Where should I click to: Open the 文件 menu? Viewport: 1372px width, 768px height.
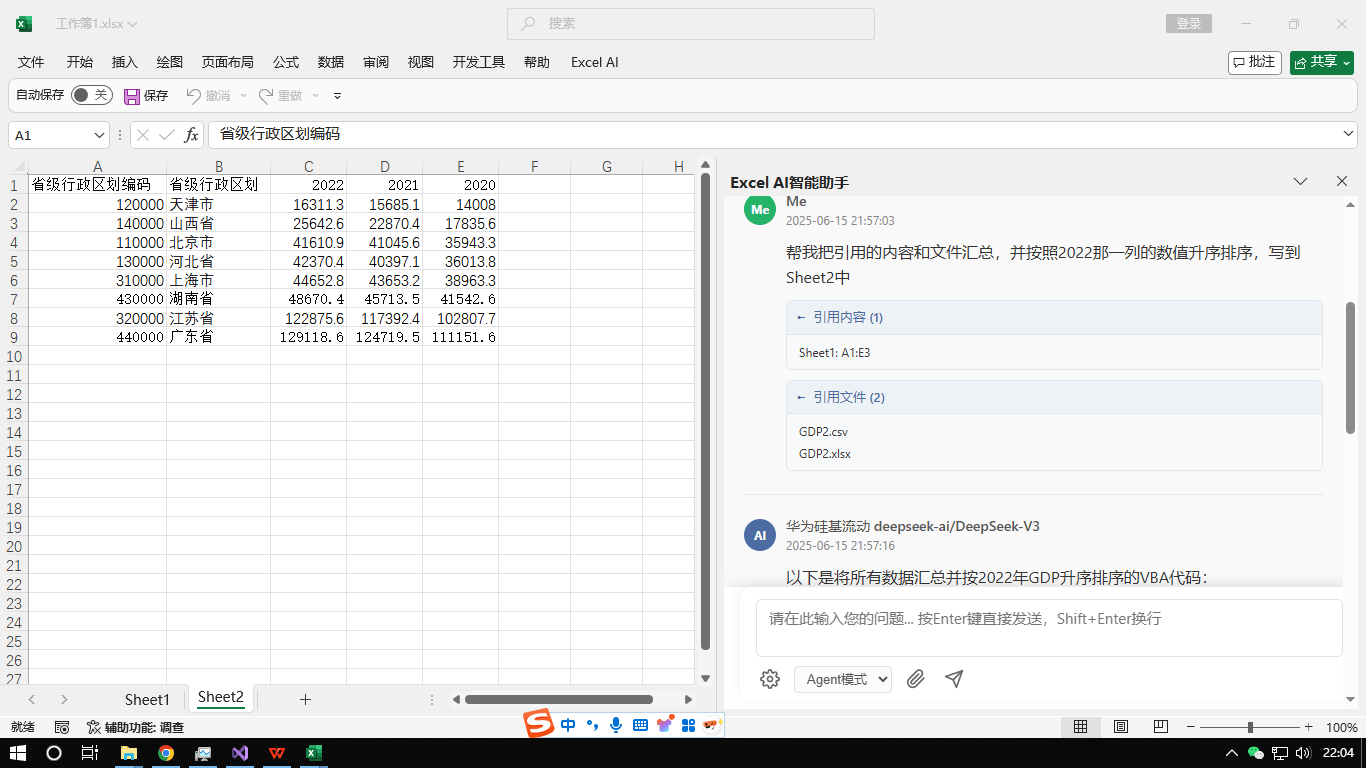31,62
